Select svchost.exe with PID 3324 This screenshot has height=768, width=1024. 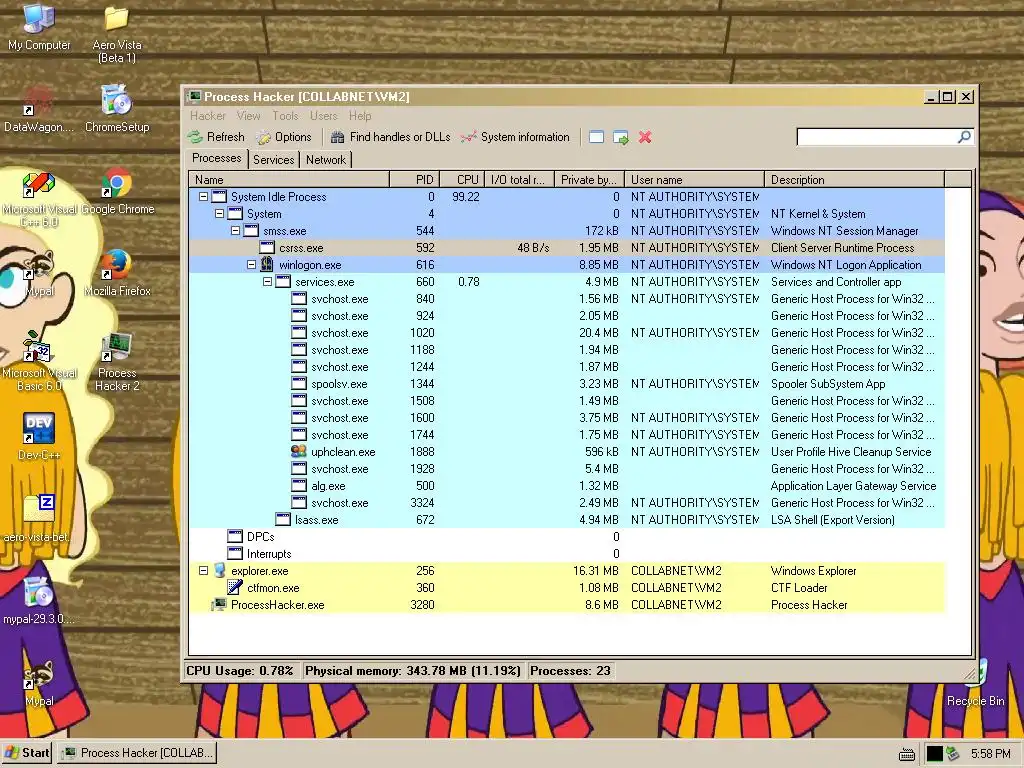567,503
